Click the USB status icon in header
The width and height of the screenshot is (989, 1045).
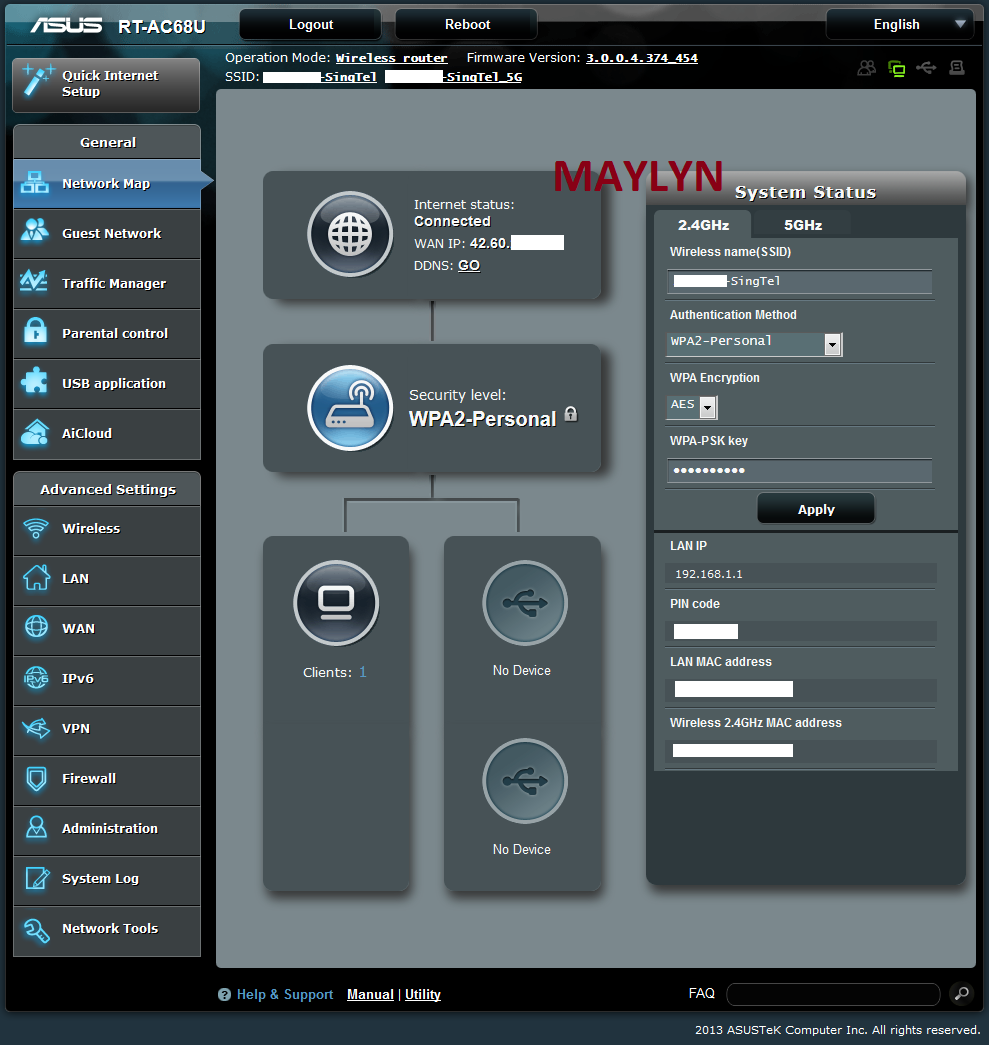tap(926, 68)
